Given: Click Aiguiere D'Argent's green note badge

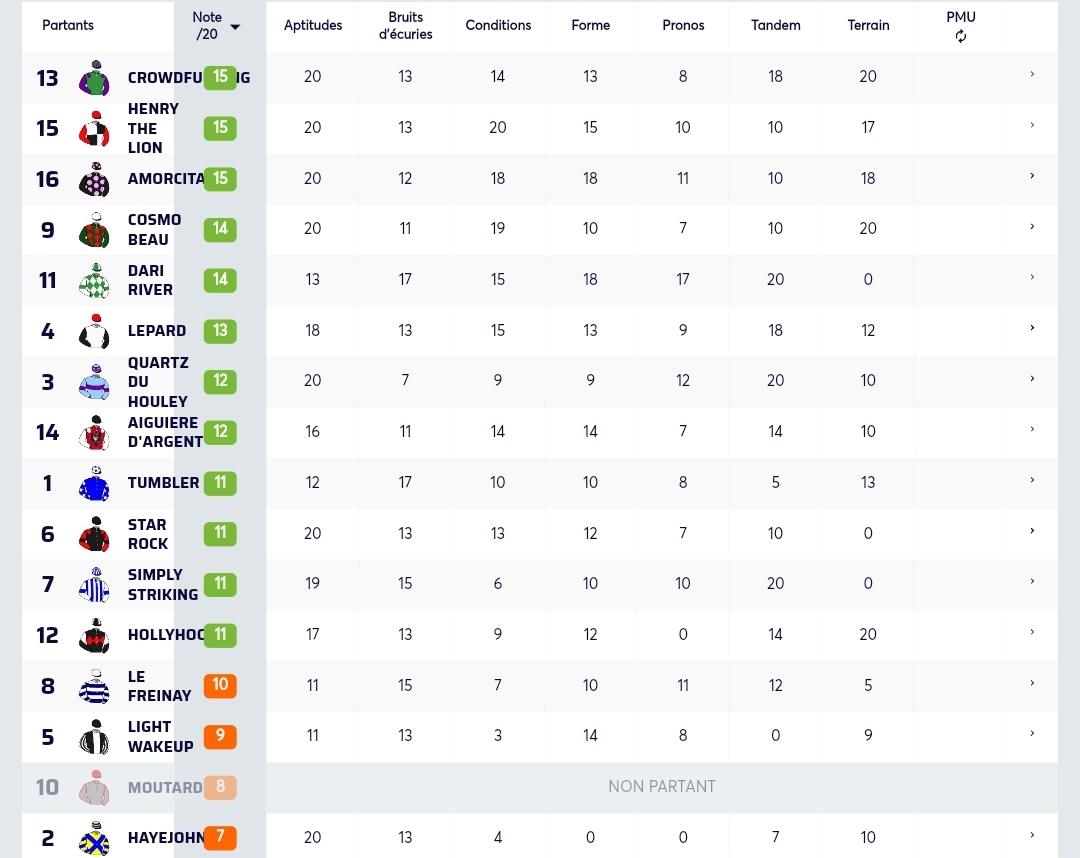Looking at the screenshot, I should (x=220, y=432).
